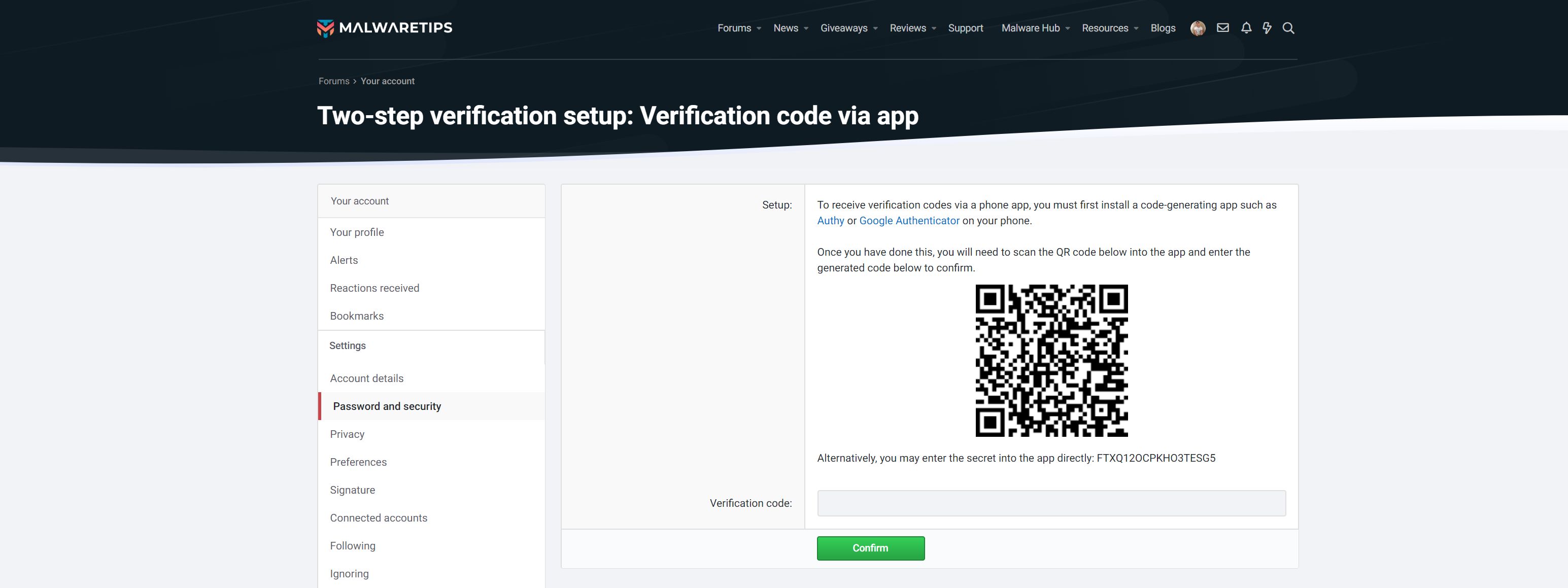Open the search magnifier icon
This screenshot has width=1568, height=588.
[x=1288, y=28]
